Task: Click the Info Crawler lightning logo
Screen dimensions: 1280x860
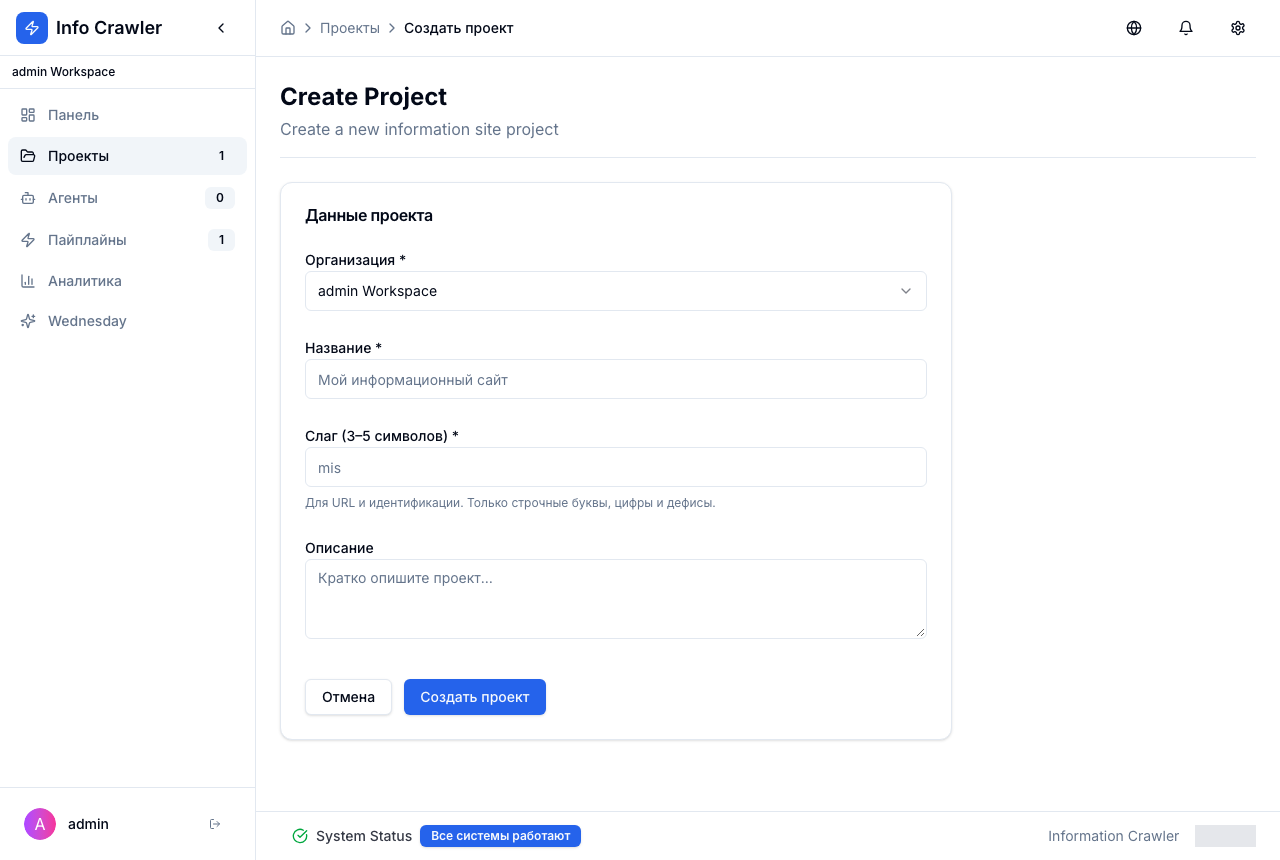Action: point(32,28)
